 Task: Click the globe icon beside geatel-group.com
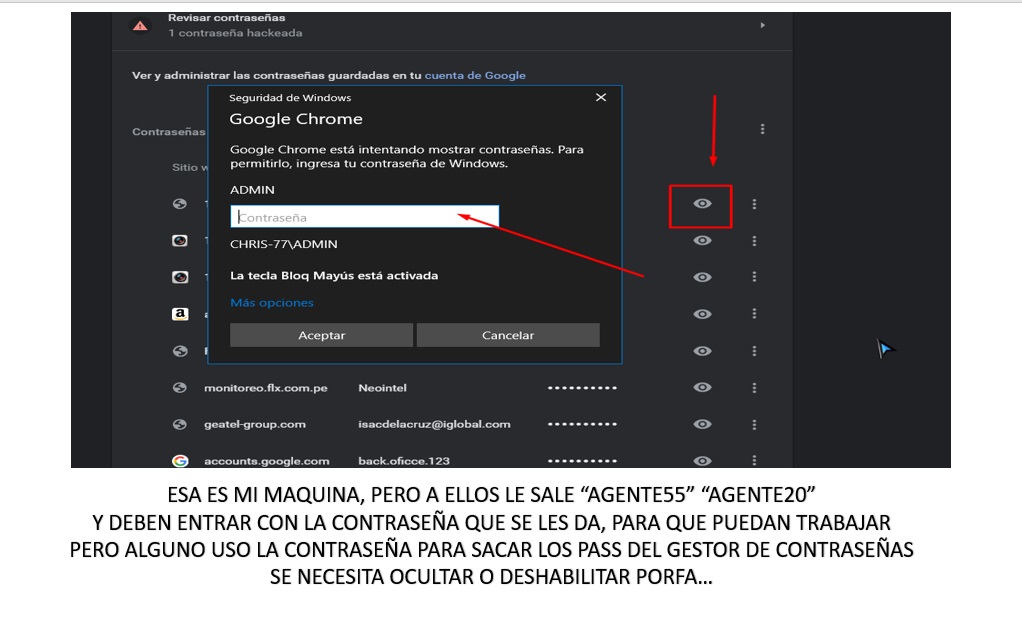[x=180, y=424]
